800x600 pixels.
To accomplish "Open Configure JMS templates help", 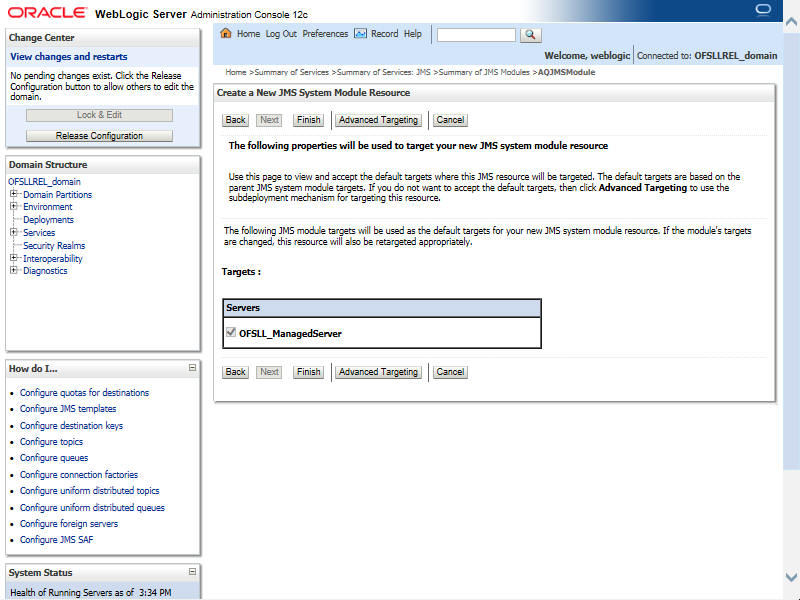I will point(68,409).
